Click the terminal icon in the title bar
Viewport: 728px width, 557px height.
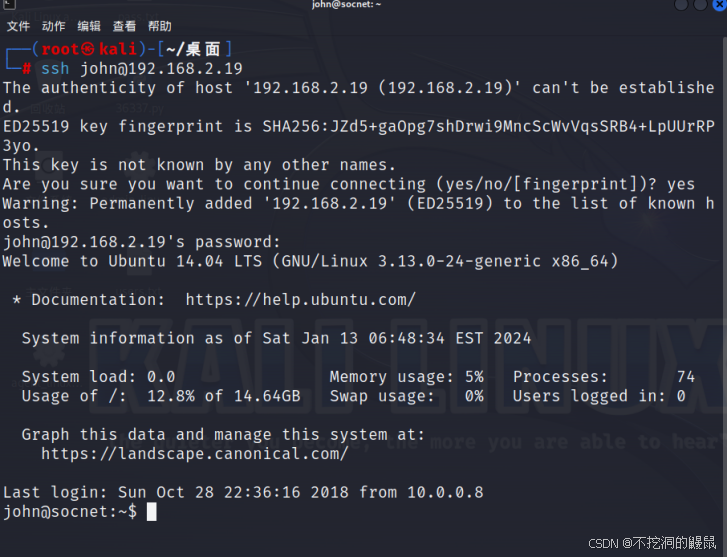[x=8, y=5]
